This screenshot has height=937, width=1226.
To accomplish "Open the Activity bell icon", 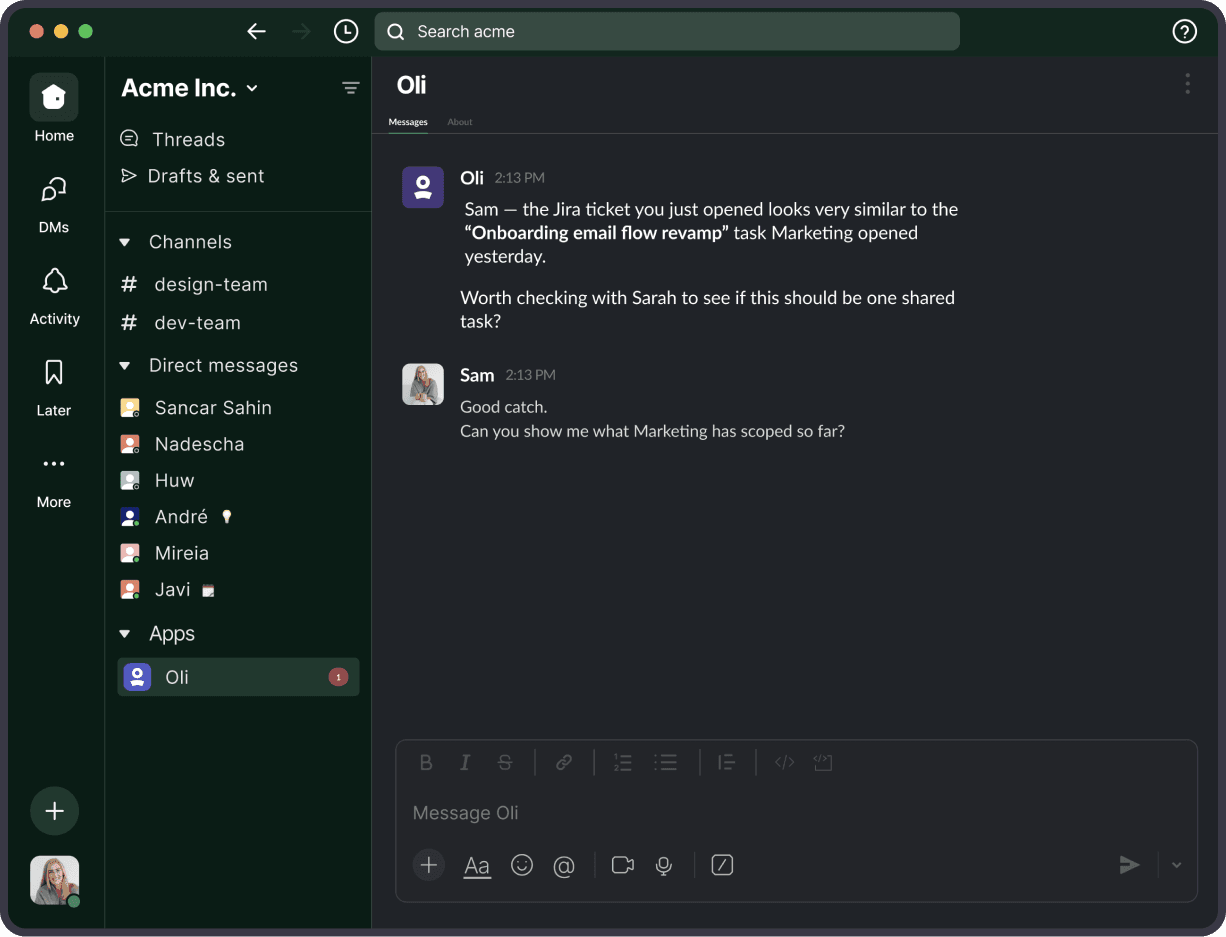I will tap(54, 283).
